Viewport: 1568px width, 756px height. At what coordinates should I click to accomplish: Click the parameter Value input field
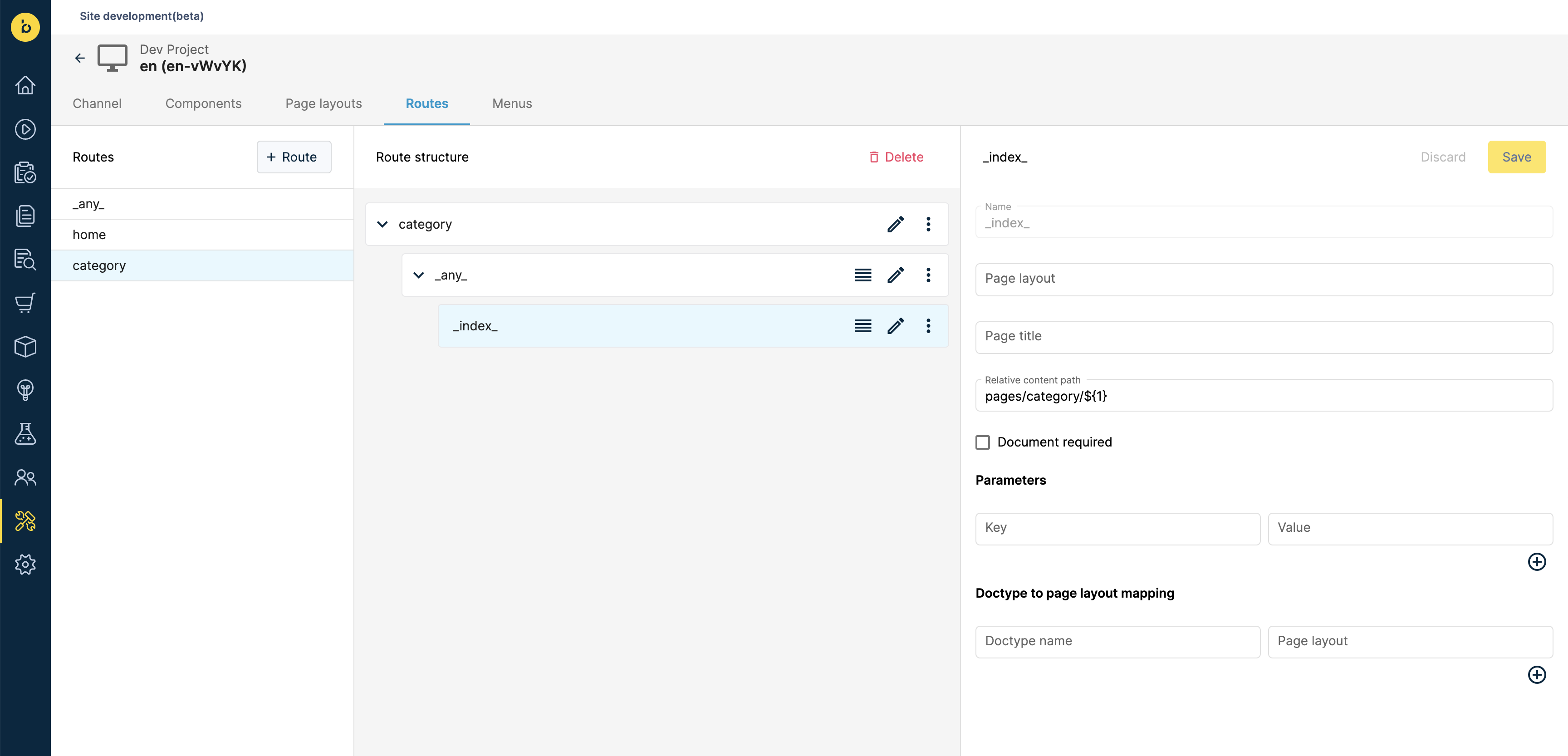coord(1410,528)
